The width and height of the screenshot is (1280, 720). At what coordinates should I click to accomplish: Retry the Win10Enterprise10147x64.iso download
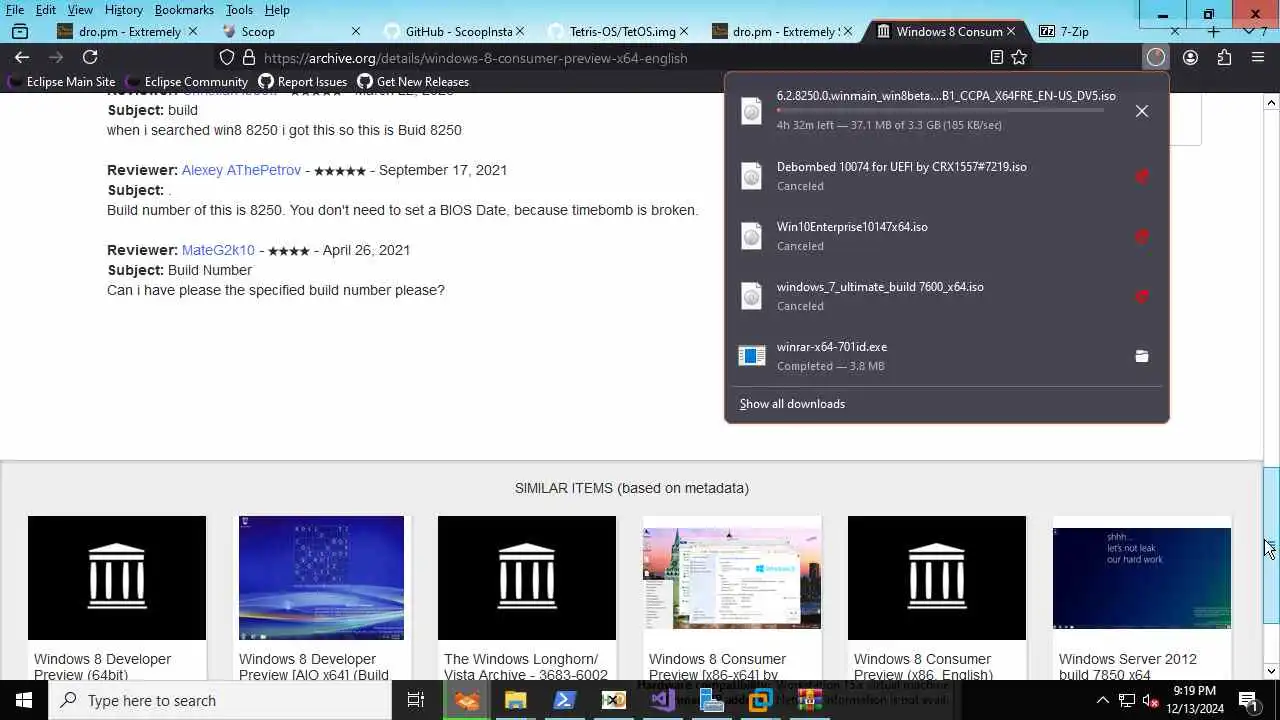tap(1142, 236)
